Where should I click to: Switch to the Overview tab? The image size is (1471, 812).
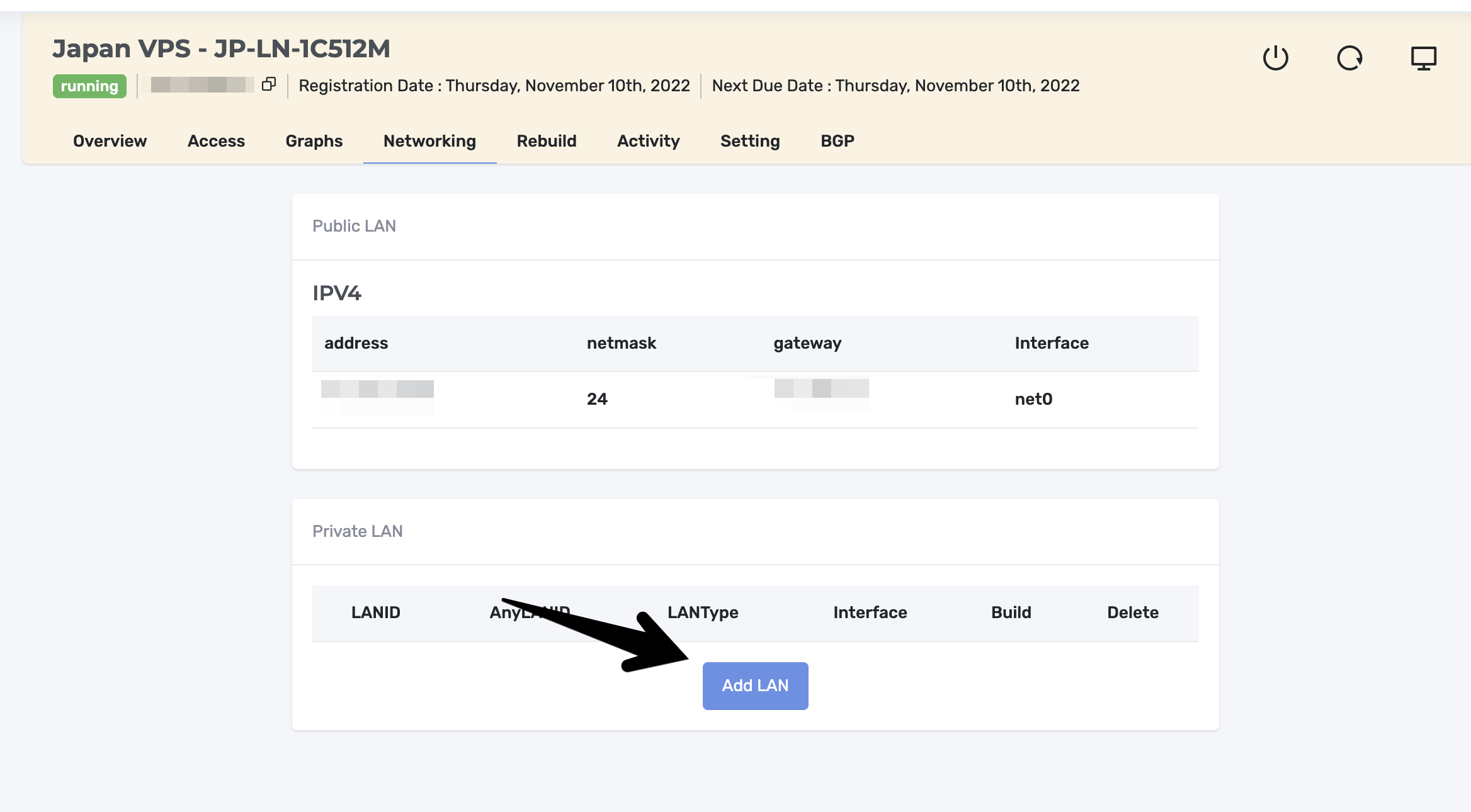coord(110,141)
